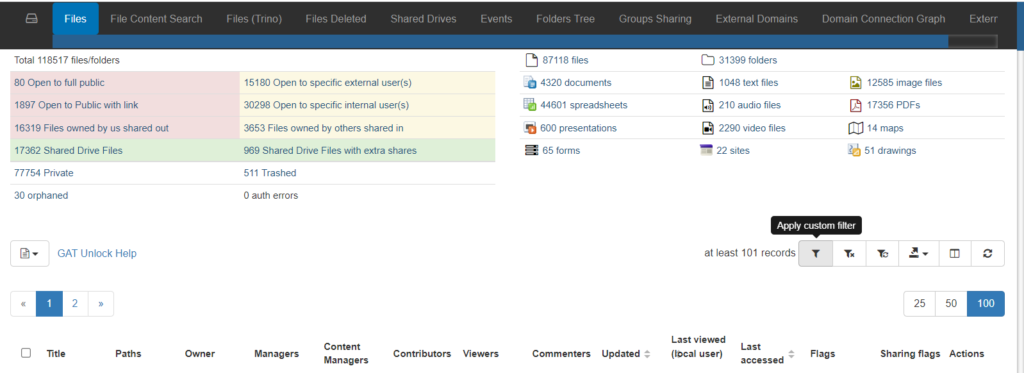The image size is (1024, 373).
Task: Set page size to 50 records
Action: pos(952,304)
